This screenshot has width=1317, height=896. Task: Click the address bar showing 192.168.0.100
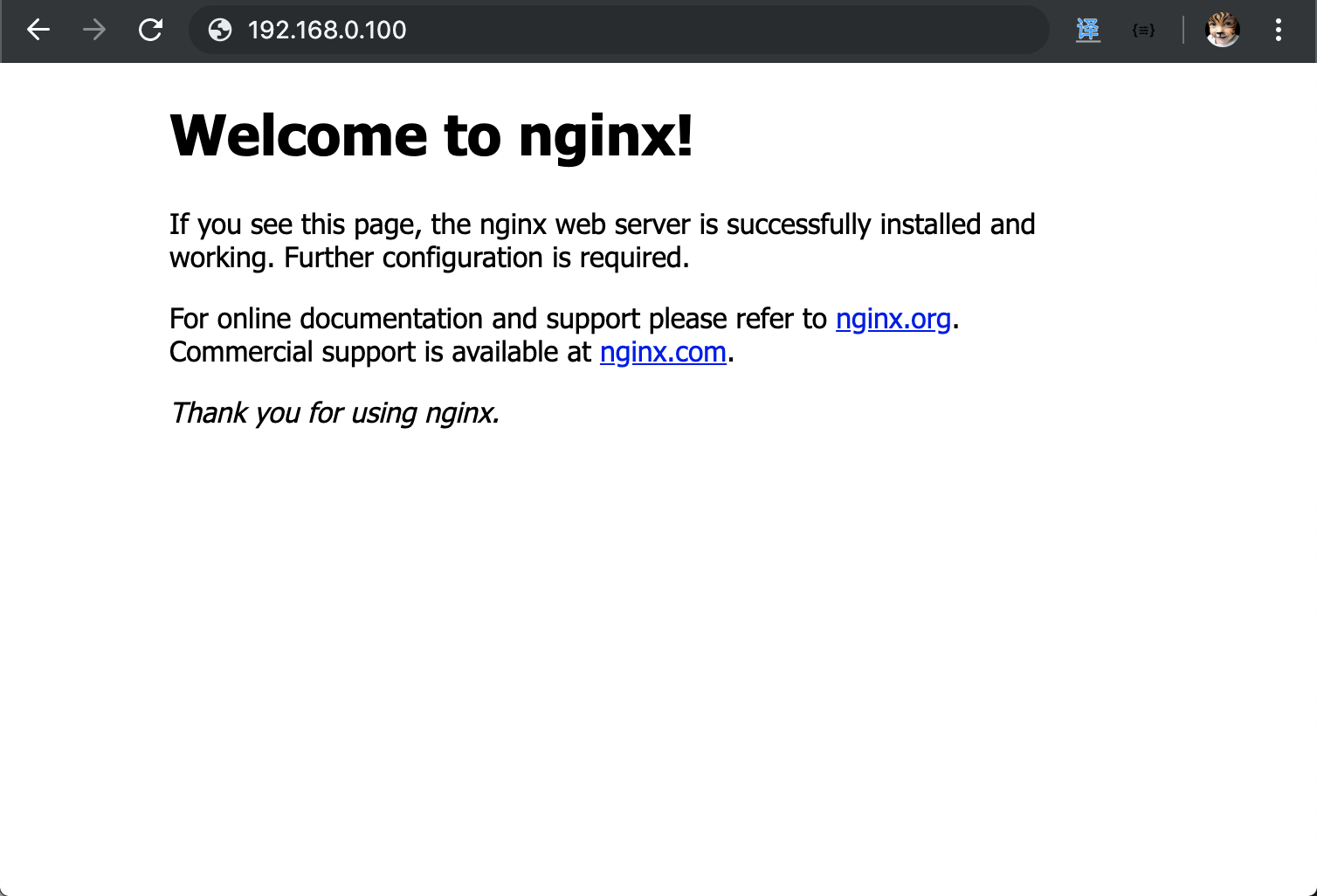(618, 31)
